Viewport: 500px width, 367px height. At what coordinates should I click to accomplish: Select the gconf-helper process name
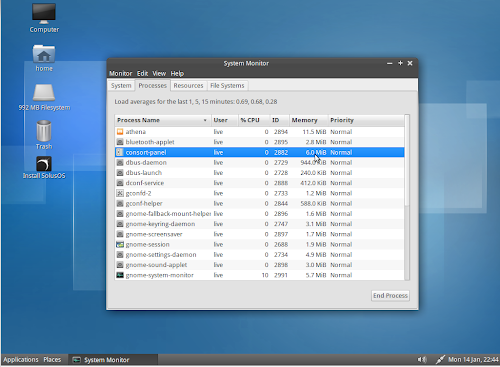coord(144,203)
